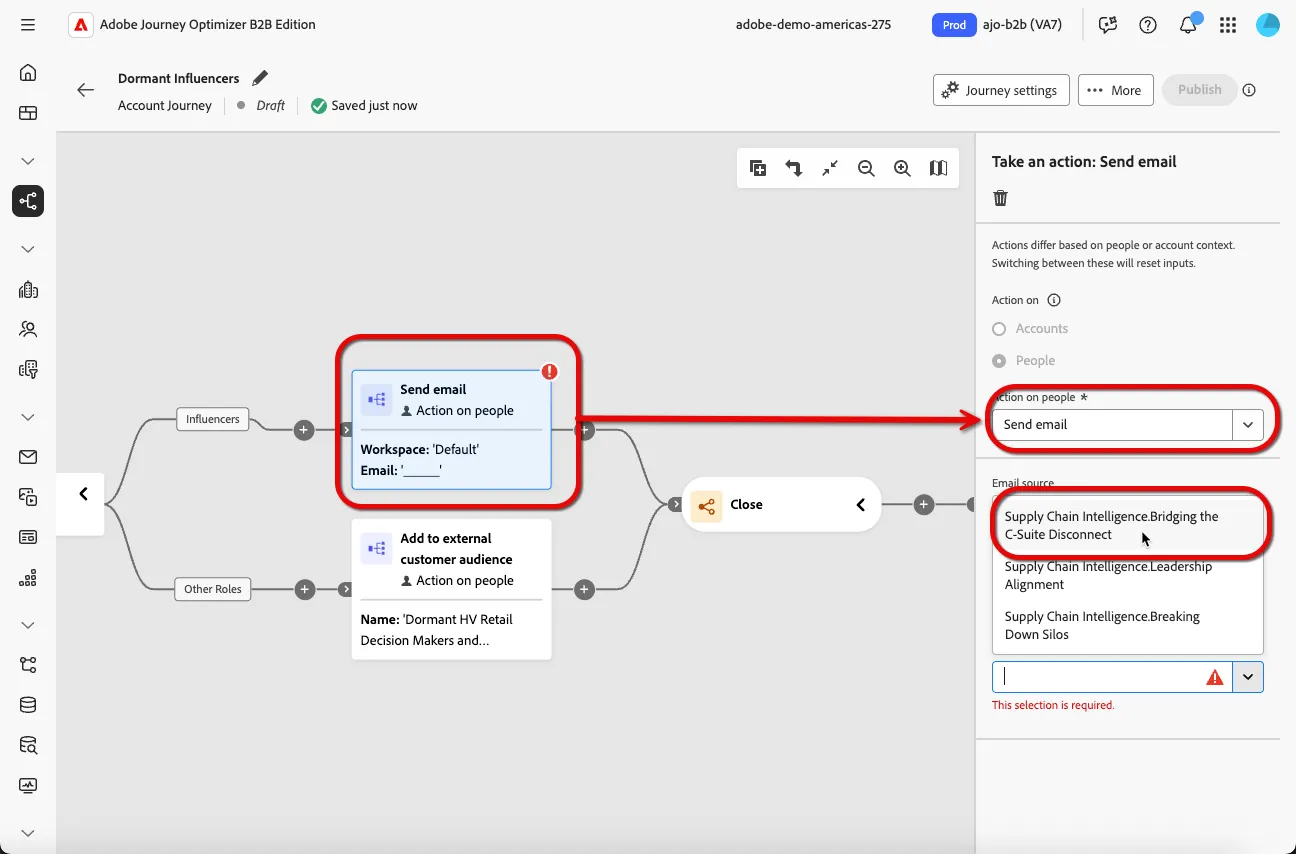Image resolution: width=1296 pixels, height=854 pixels.
Task: Open the Account Journeys sidebar icon
Action: [x=28, y=201]
